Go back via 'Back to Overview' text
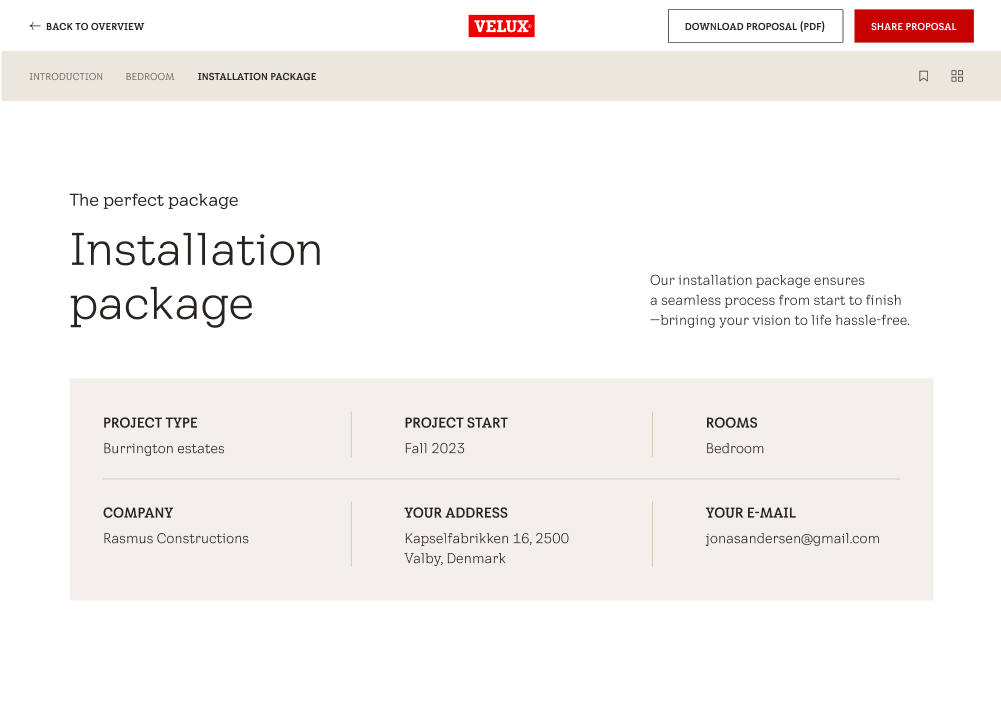1001x704 pixels. (95, 27)
